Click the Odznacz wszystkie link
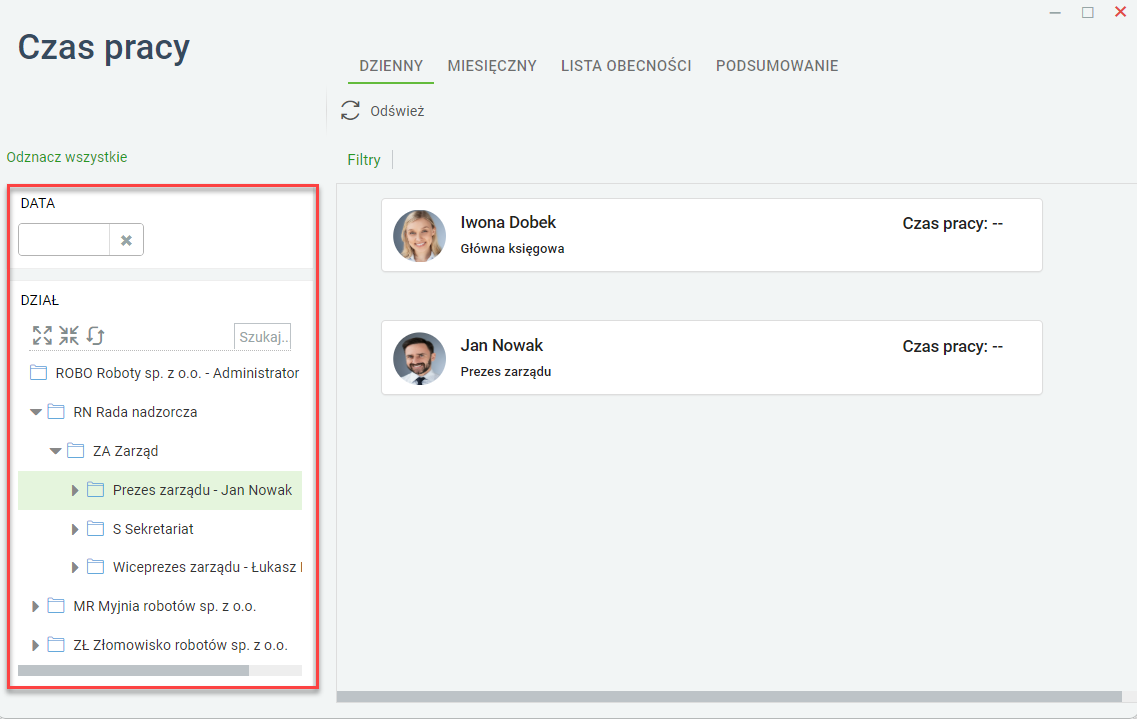The height and width of the screenshot is (719, 1137). (67, 157)
